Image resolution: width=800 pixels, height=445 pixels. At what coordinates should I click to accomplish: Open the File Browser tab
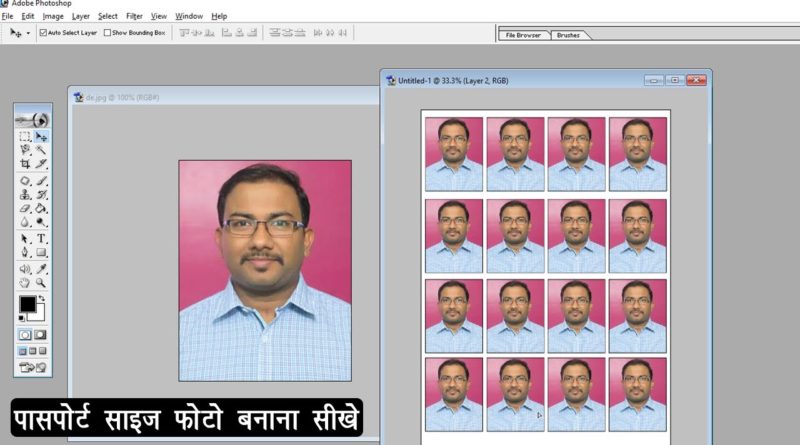(x=523, y=35)
